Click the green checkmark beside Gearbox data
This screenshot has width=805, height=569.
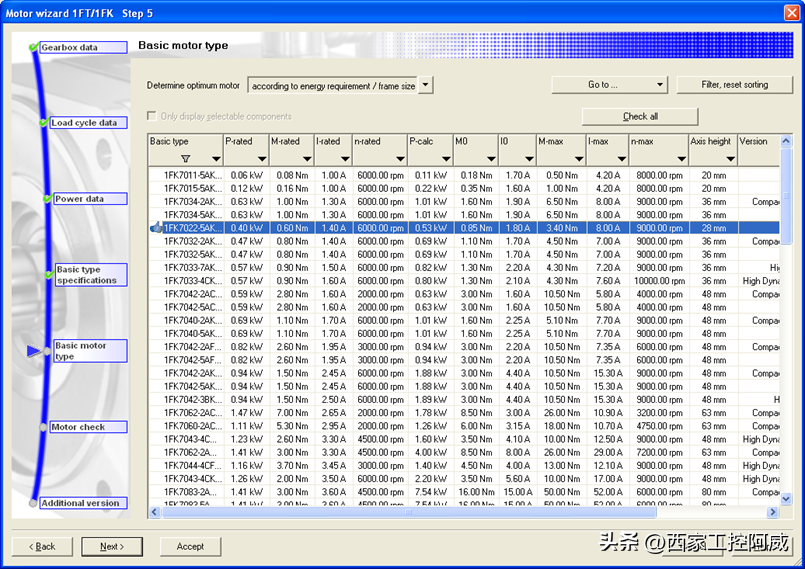coord(34,47)
